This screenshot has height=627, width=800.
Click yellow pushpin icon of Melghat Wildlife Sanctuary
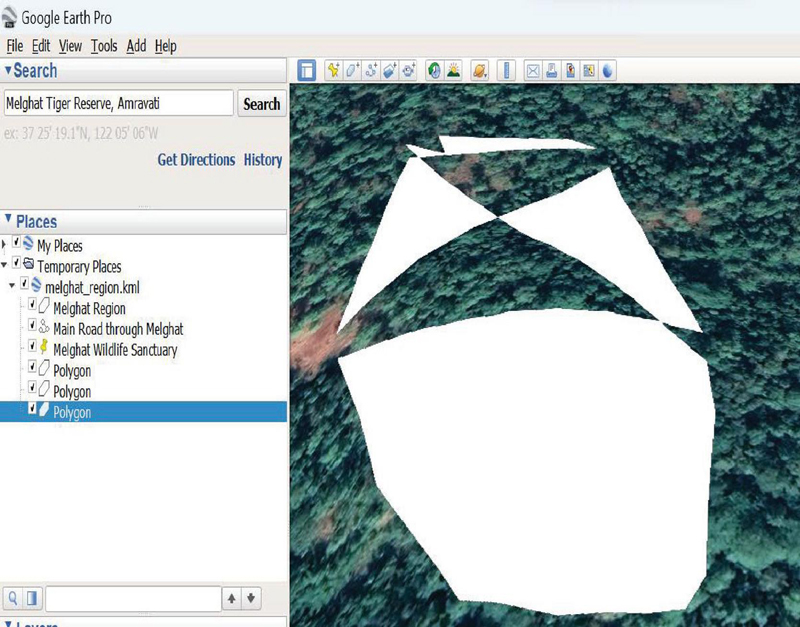pos(44,347)
